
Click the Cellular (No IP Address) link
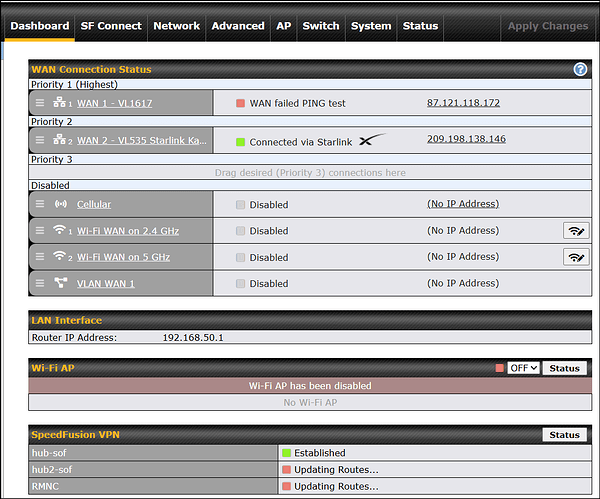pos(463,204)
